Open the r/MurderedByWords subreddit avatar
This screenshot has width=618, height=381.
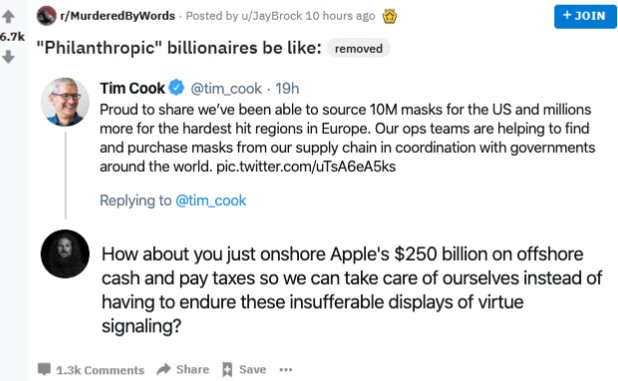tap(46, 16)
